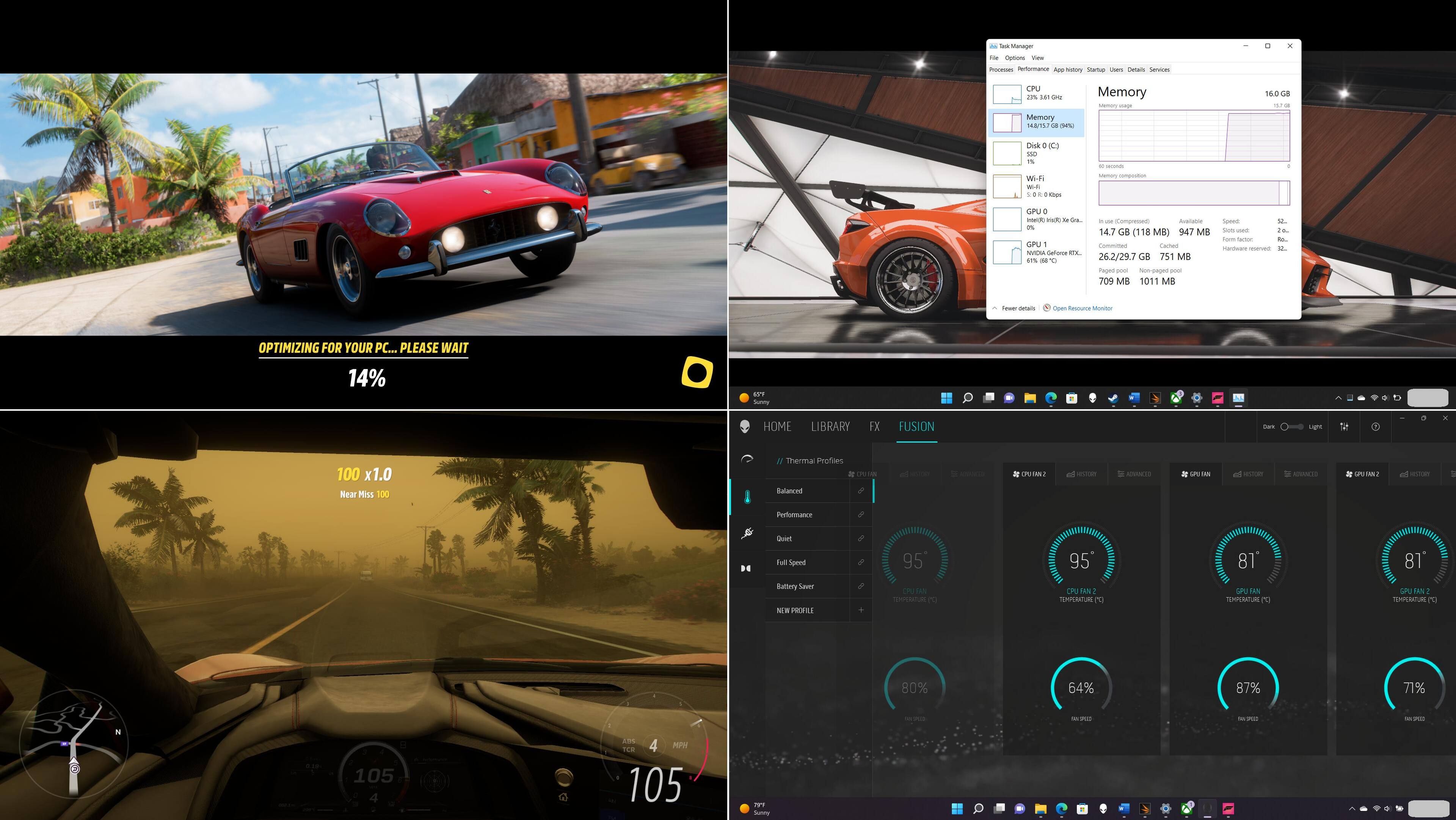The width and height of the screenshot is (1456, 820).
Task: Open the overclocking gauge sidebar icon
Action: click(x=747, y=459)
